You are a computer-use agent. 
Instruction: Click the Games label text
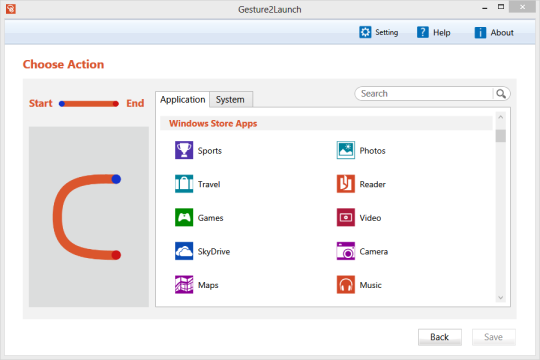coord(210,218)
